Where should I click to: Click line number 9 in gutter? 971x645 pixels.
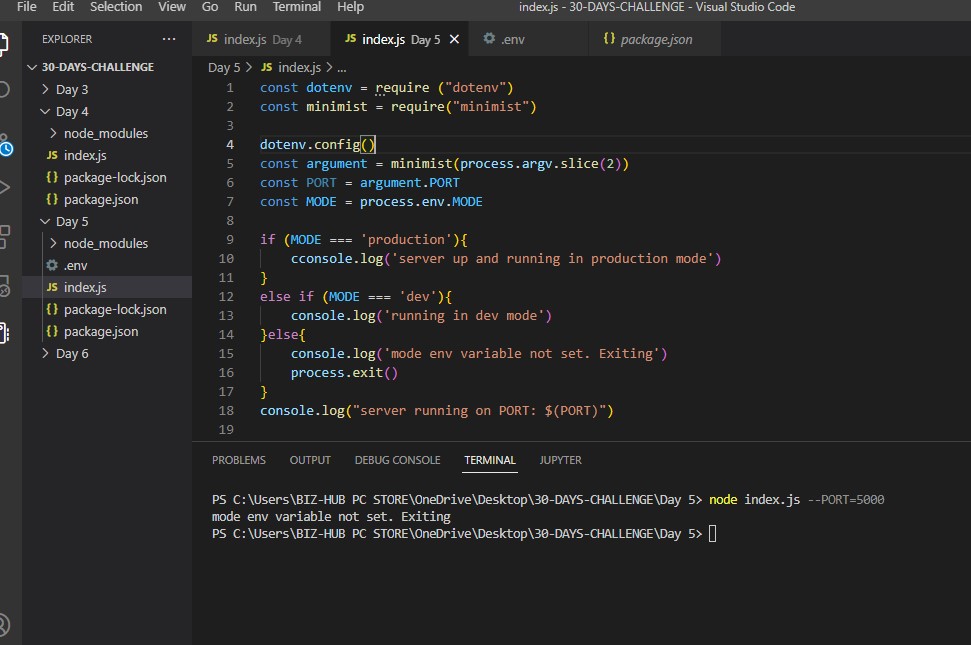click(230, 240)
